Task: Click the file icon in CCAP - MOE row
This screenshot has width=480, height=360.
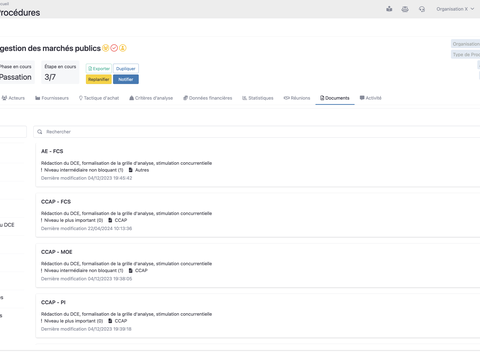Action: click(x=131, y=271)
